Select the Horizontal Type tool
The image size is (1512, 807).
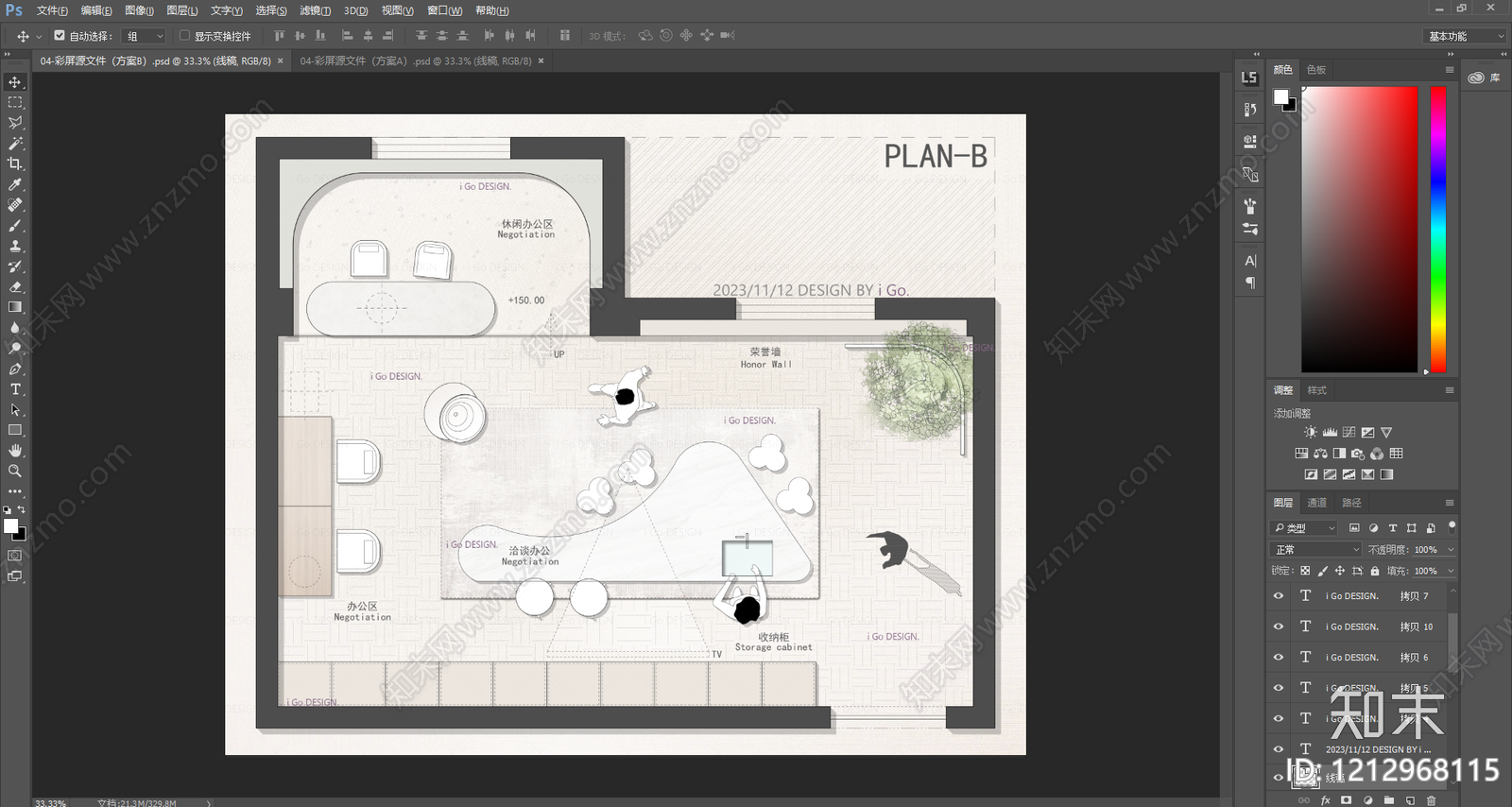[15, 389]
